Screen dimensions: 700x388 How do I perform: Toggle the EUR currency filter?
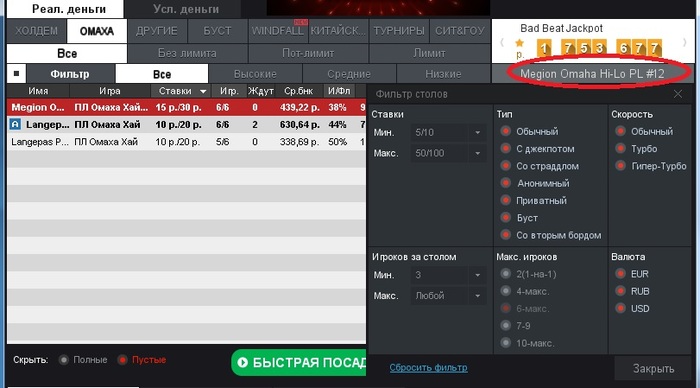(620, 274)
